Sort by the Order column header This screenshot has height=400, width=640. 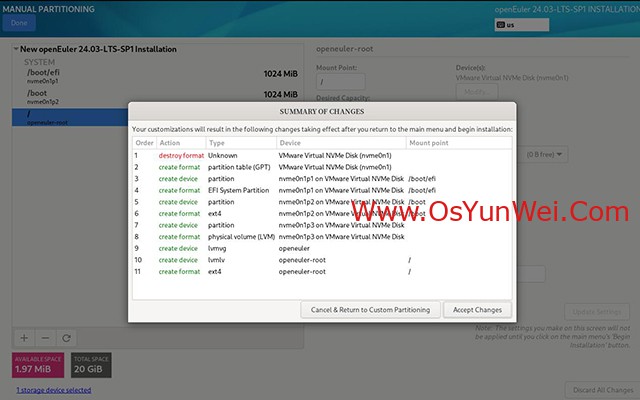(144, 143)
